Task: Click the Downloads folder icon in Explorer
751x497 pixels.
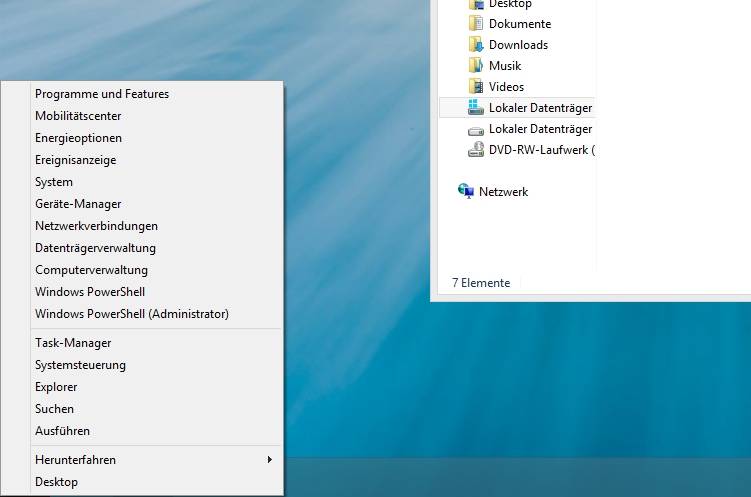Action: coord(476,45)
